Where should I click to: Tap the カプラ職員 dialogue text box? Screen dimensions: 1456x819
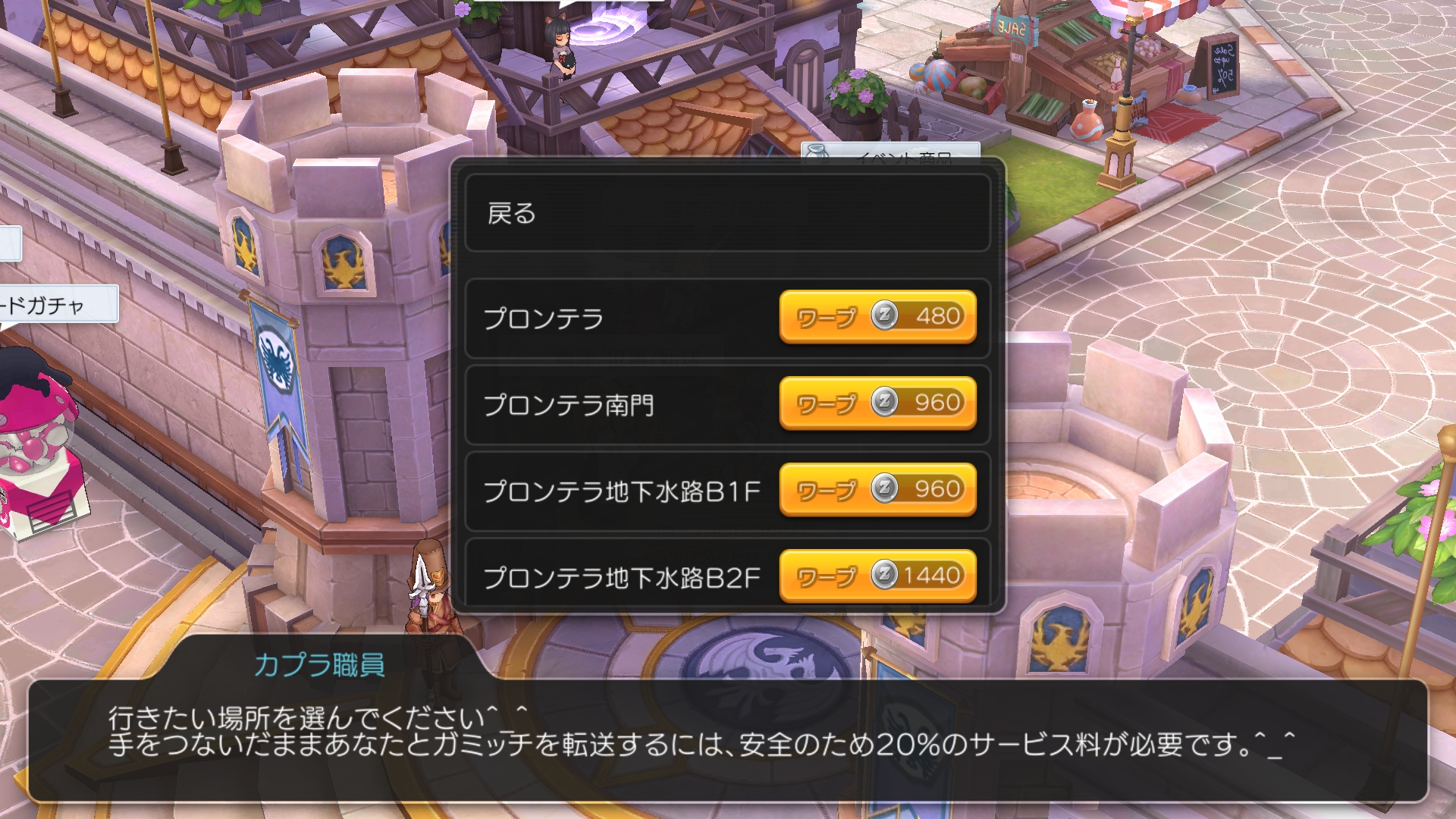(x=728, y=740)
